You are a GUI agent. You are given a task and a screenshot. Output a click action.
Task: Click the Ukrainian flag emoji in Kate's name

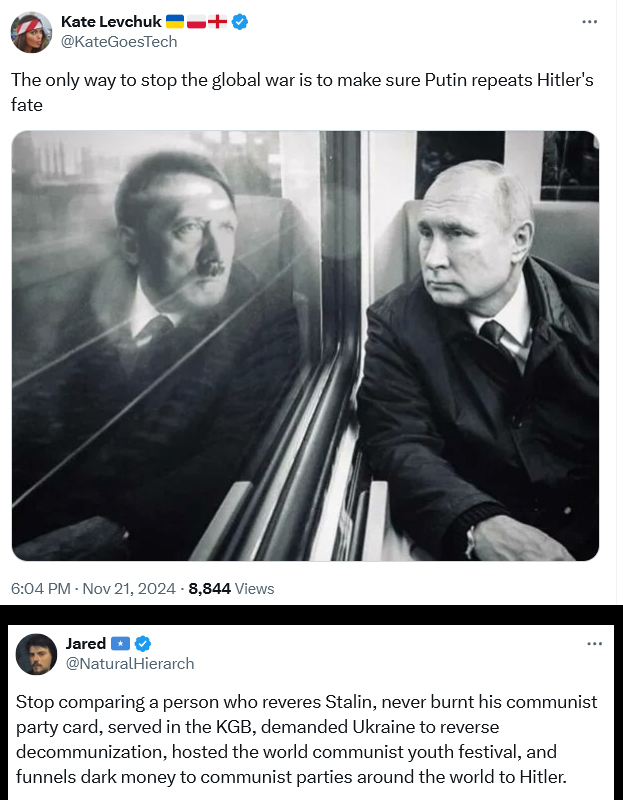tap(174, 22)
